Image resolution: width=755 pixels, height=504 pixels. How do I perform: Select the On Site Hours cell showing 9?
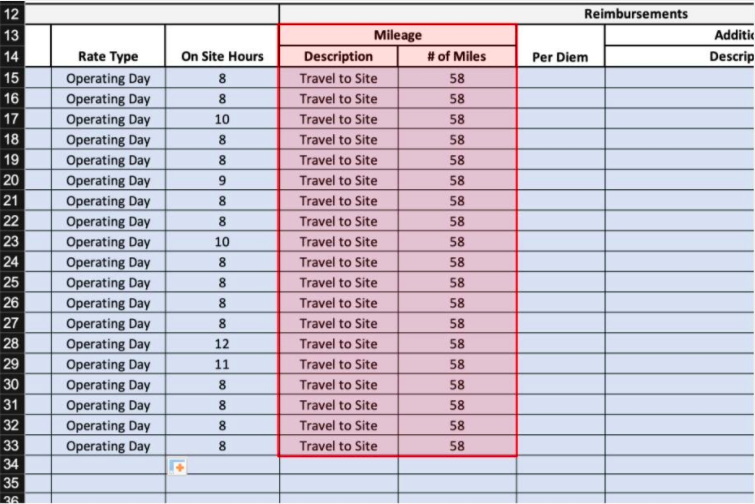point(222,181)
